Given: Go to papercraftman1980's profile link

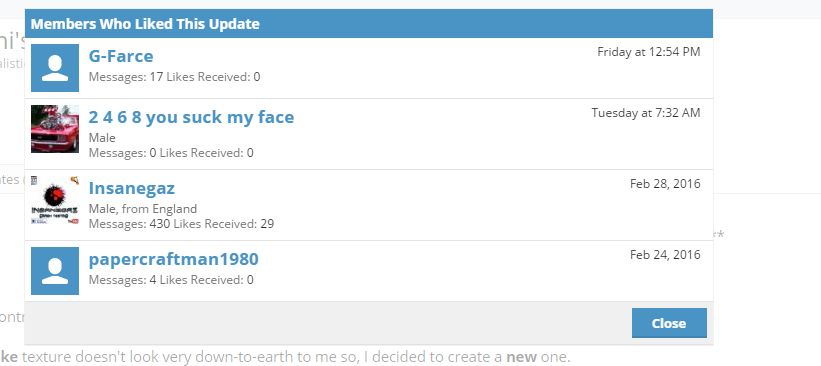Looking at the screenshot, I should click(173, 259).
